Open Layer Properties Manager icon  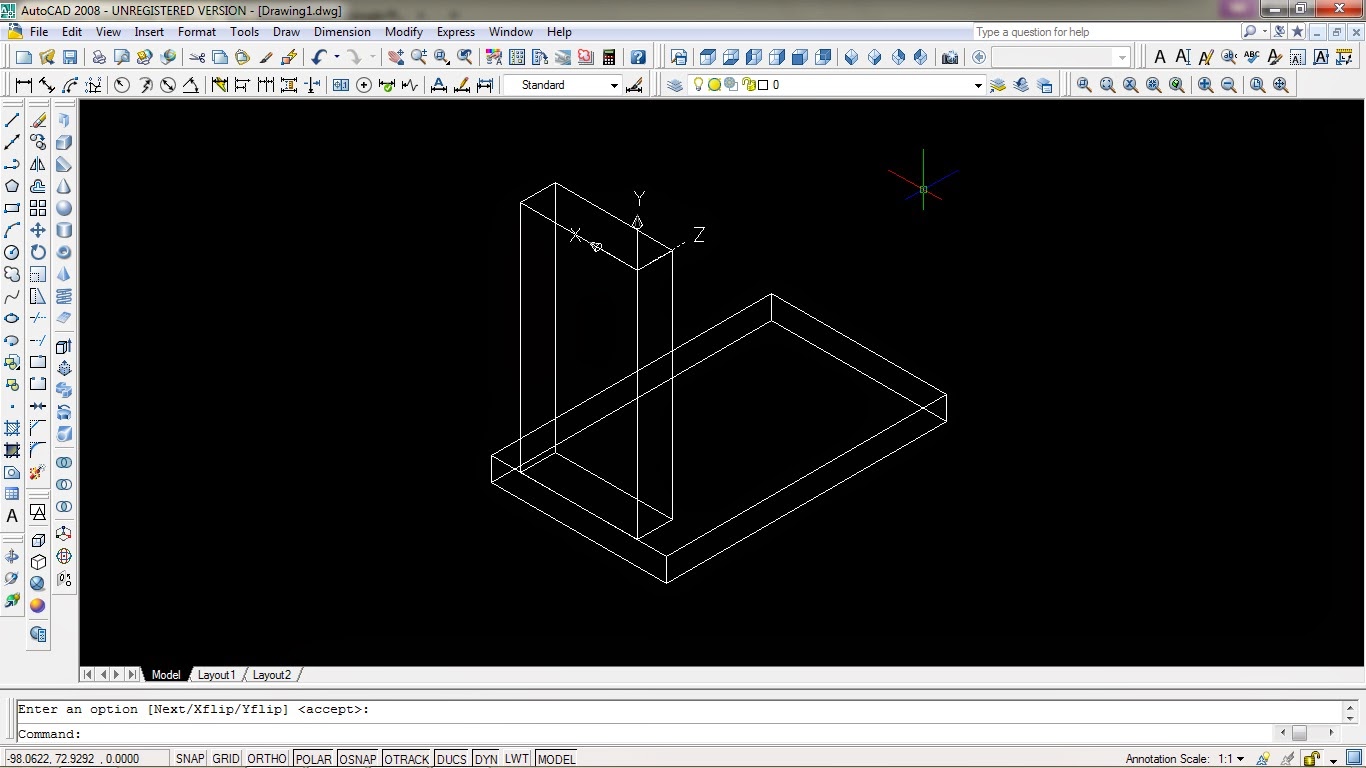click(675, 86)
